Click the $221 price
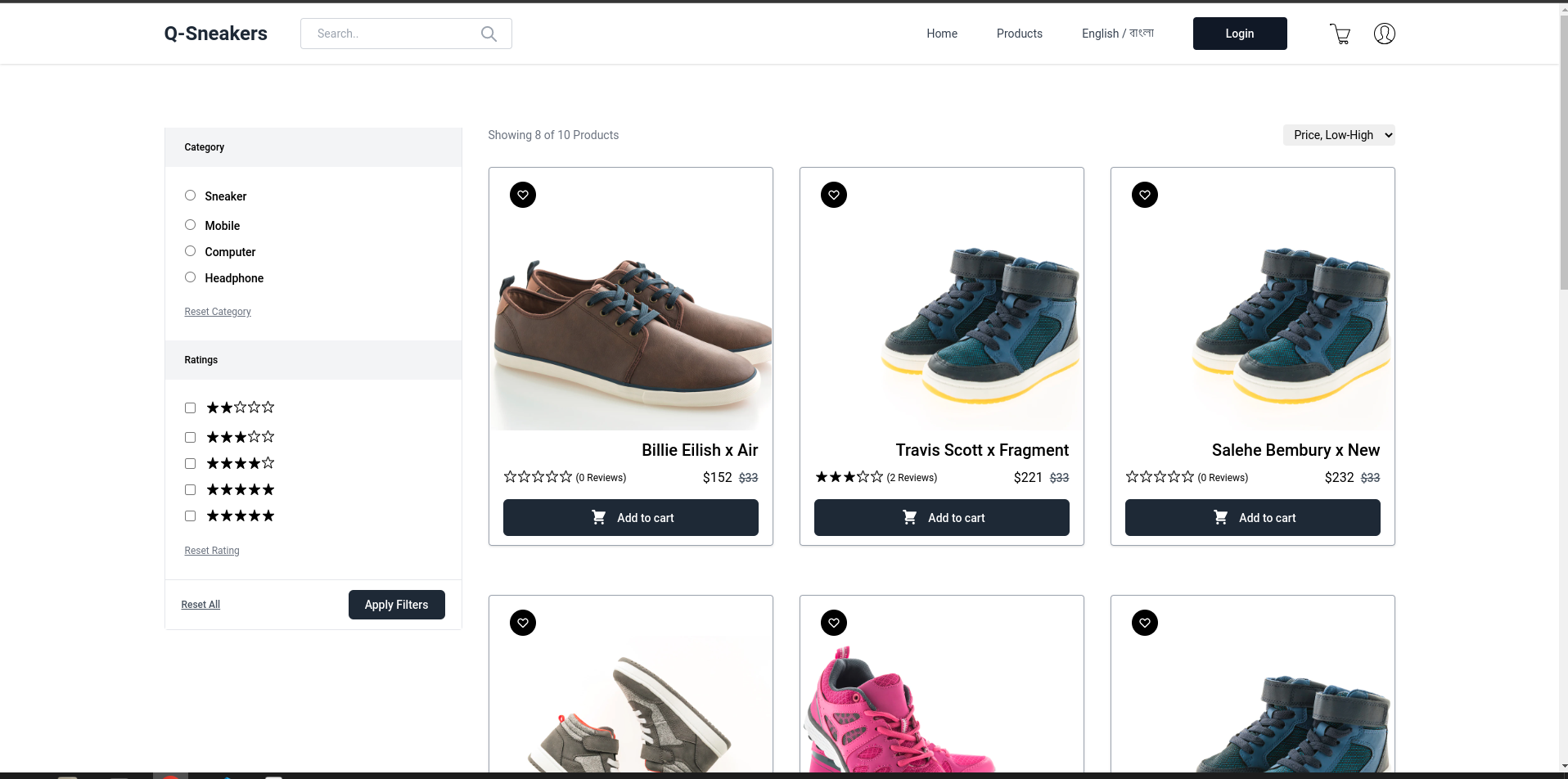The width and height of the screenshot is (1568, 779). [x=1028, y=478]
